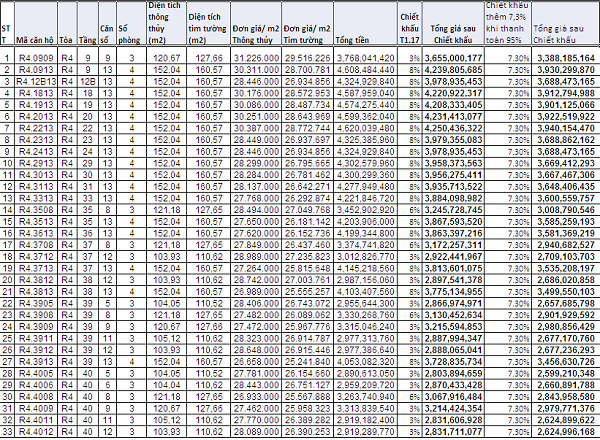Select apartment code cell R4.2313
This screenshot has height=440, width=600.
(x=36, y=140)
